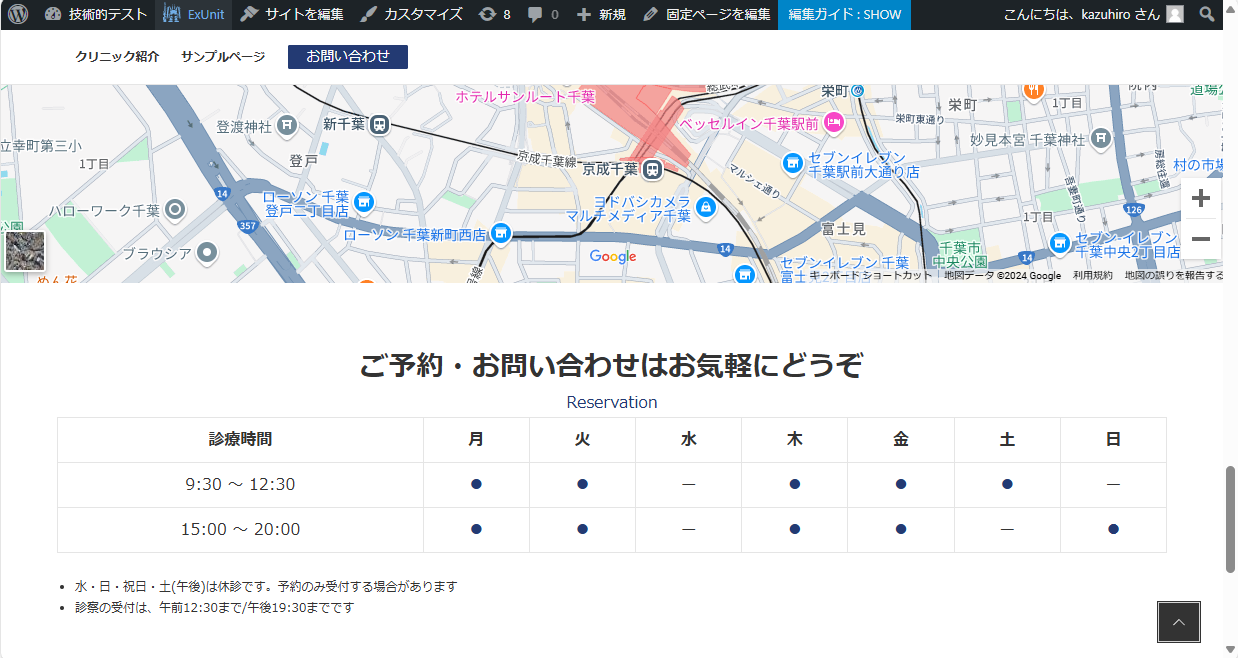Open カスタマイズ customizer

[x=411, y=14]
